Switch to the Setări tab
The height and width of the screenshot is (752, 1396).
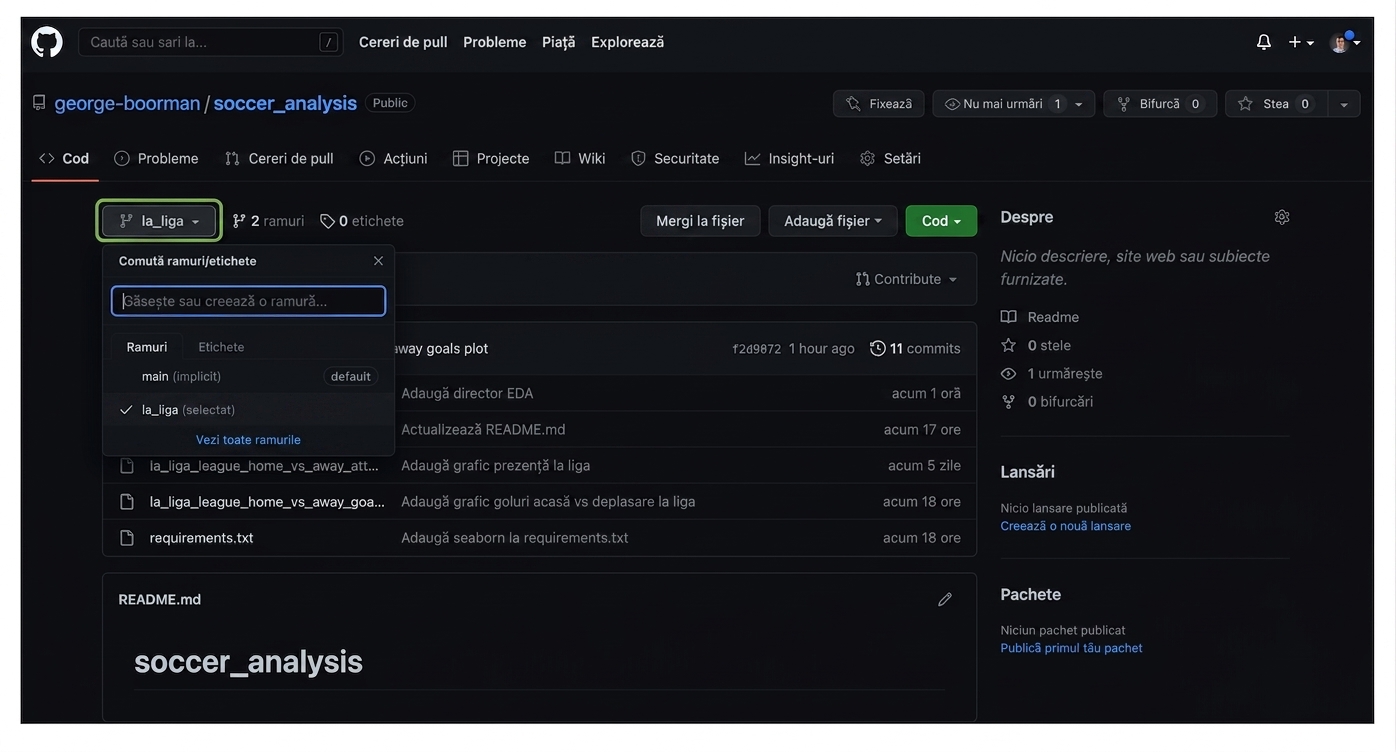890,158
